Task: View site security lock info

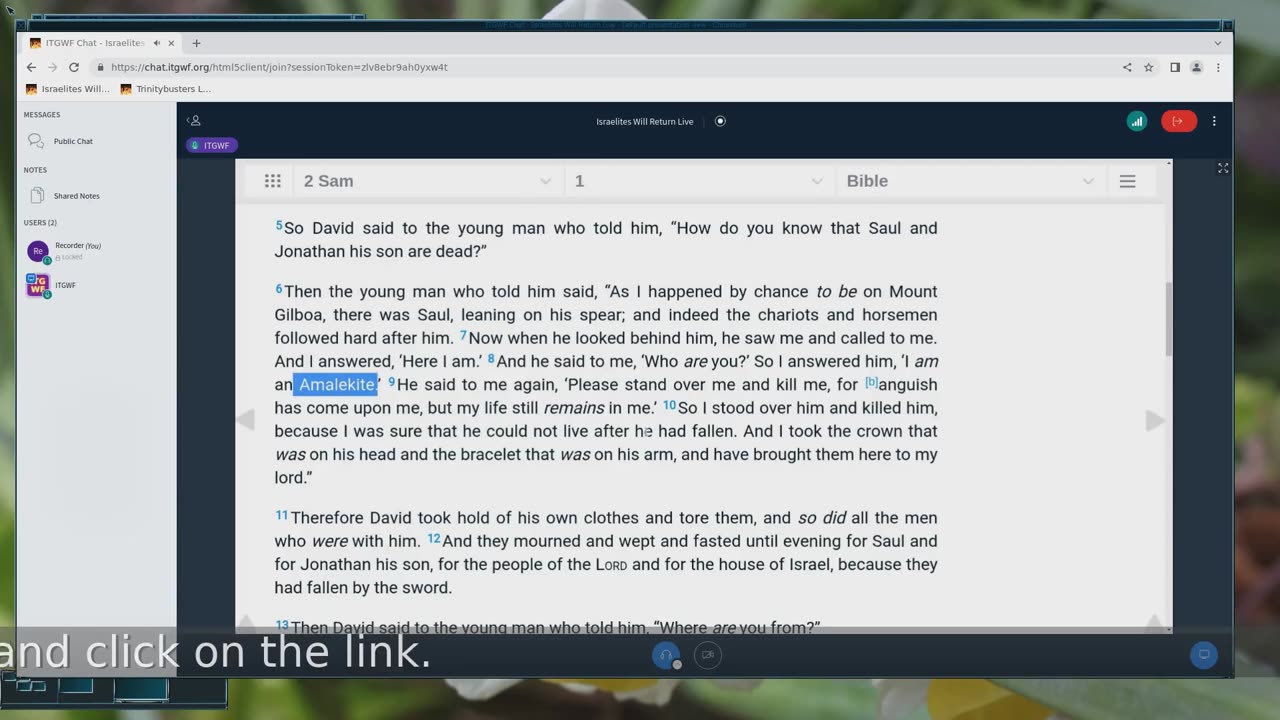Action: tap(100, 67)
